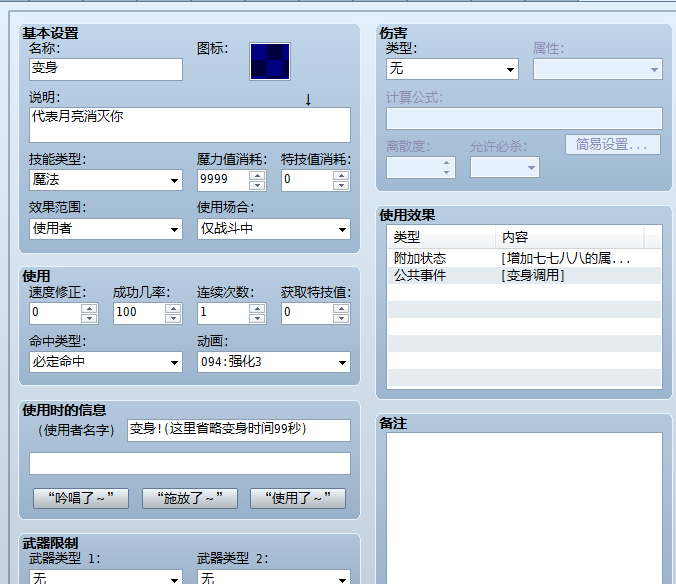Click the second empty message line field
The image size is (676, 584).
pyautogui.click(x=190, y=463)
